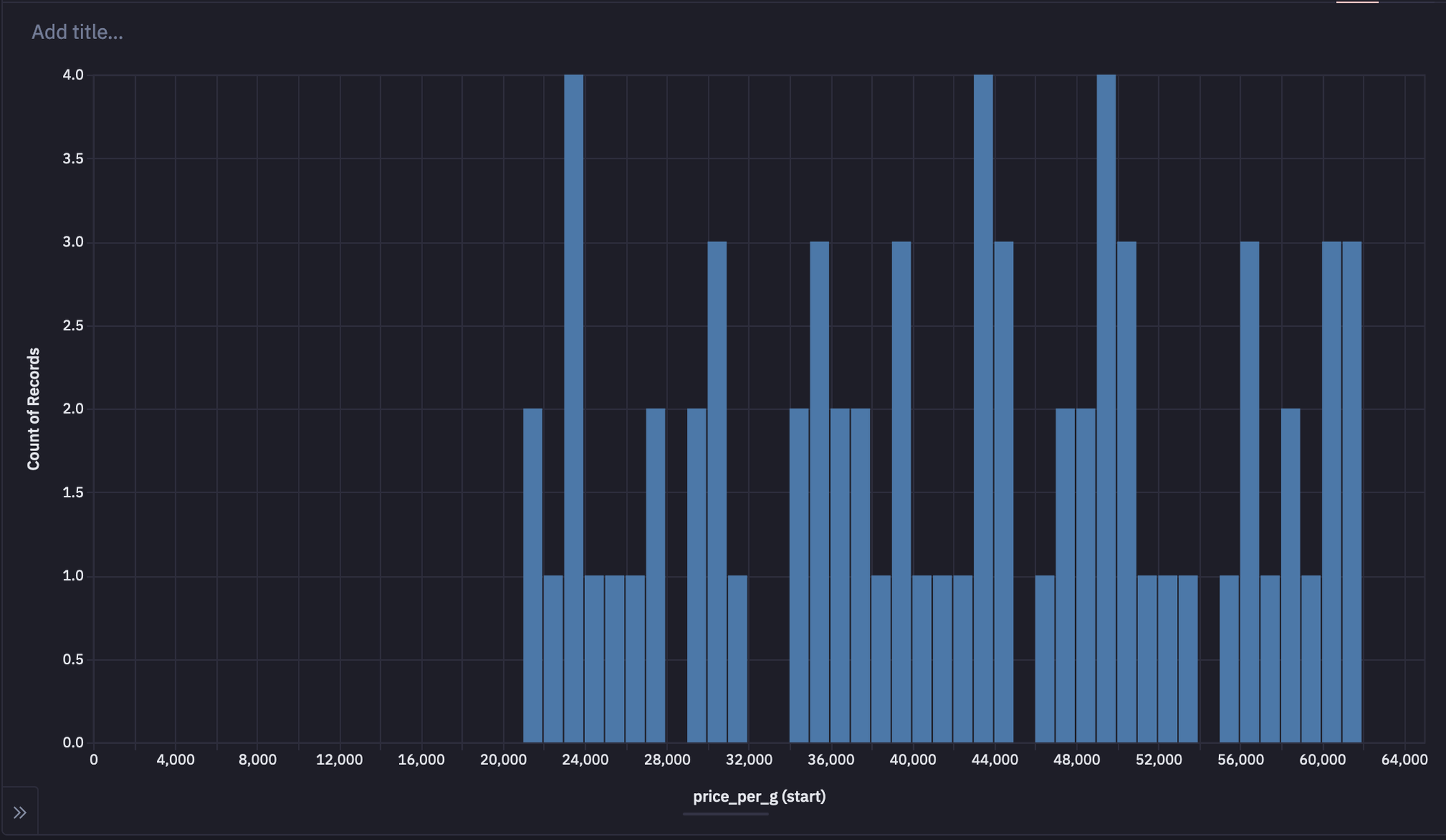Image resolution: width=1446 pixels, height=840 pixels.
Task: Select the height-4 bar between 48,000 and 52,000
Action: [x=1105, y=408]
